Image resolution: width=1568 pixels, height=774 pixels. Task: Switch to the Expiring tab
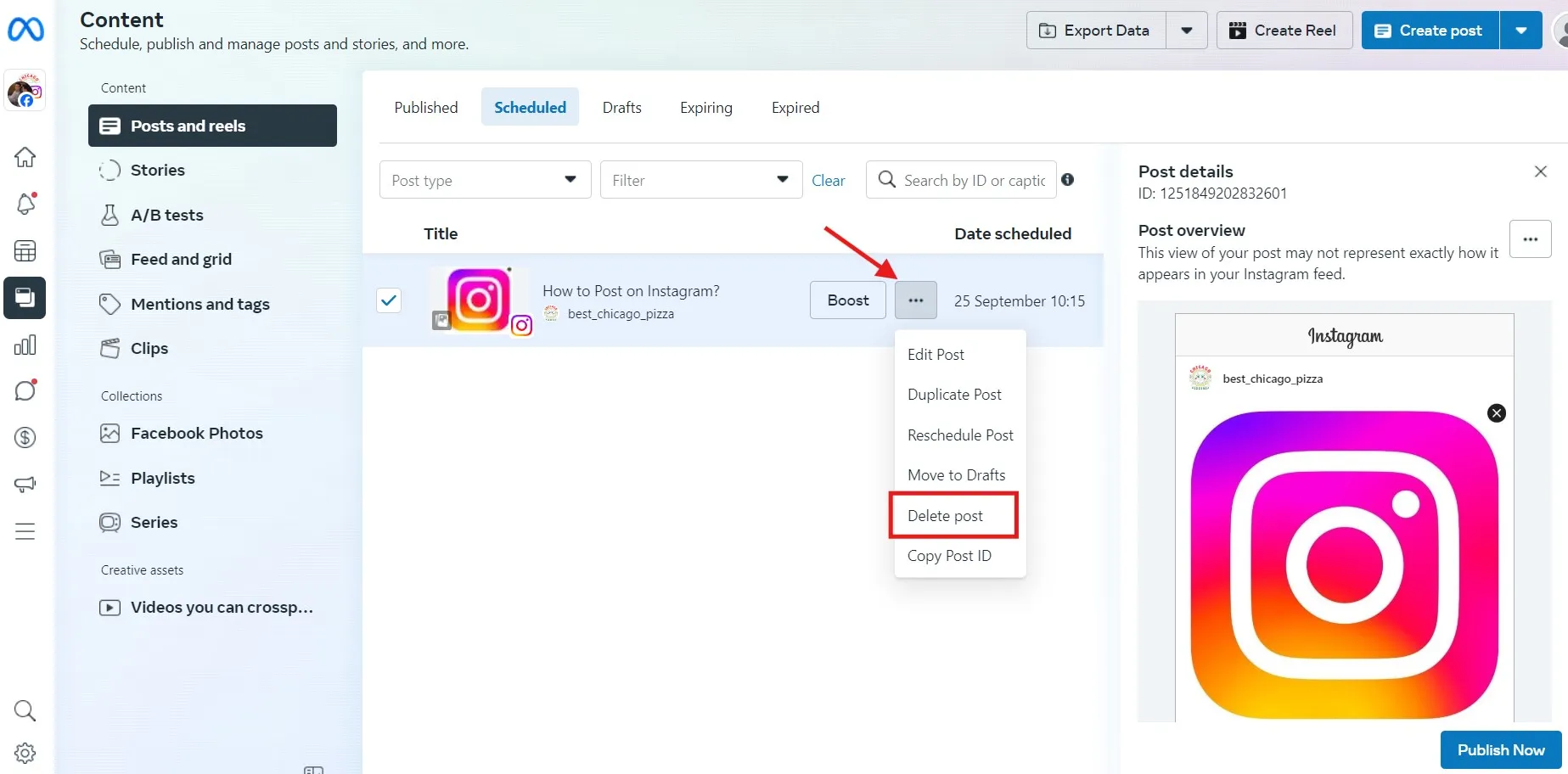click(x=706, y=107)
